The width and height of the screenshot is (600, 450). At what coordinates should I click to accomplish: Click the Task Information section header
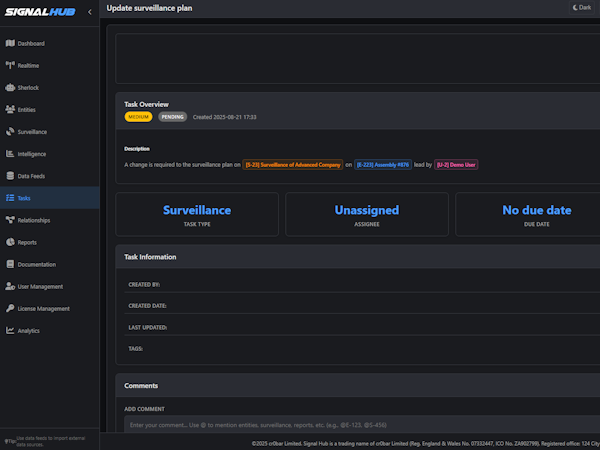[x=358, y=257]
